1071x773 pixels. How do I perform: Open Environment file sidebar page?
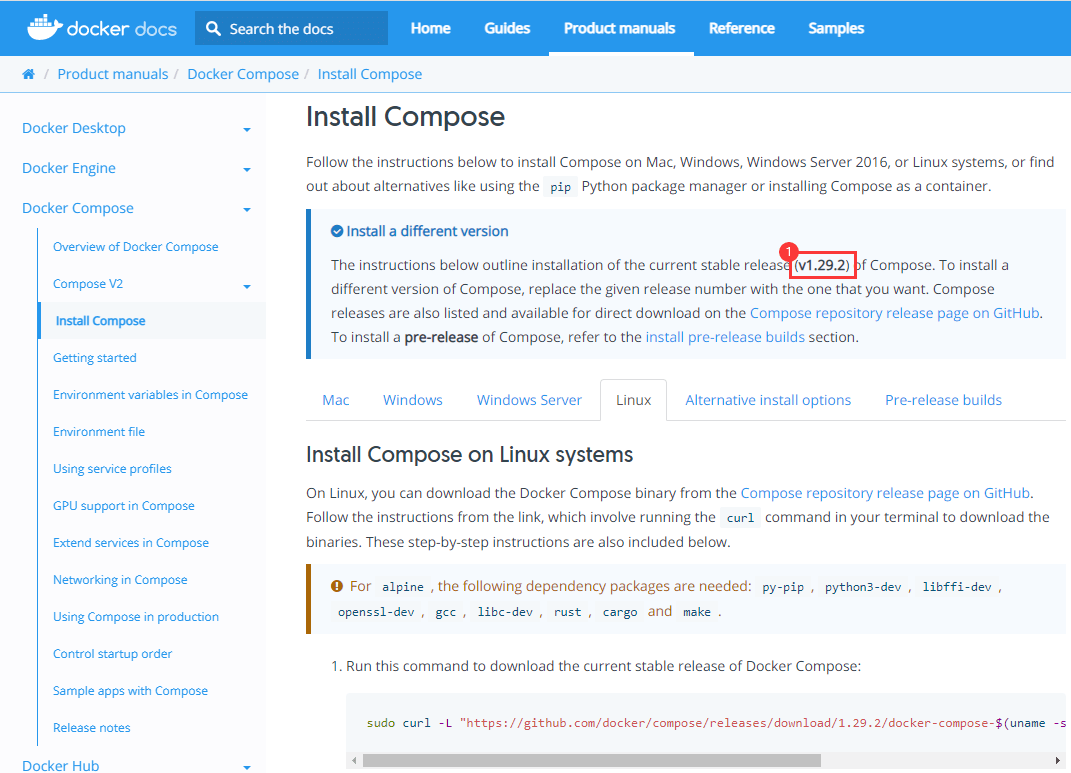99,431
